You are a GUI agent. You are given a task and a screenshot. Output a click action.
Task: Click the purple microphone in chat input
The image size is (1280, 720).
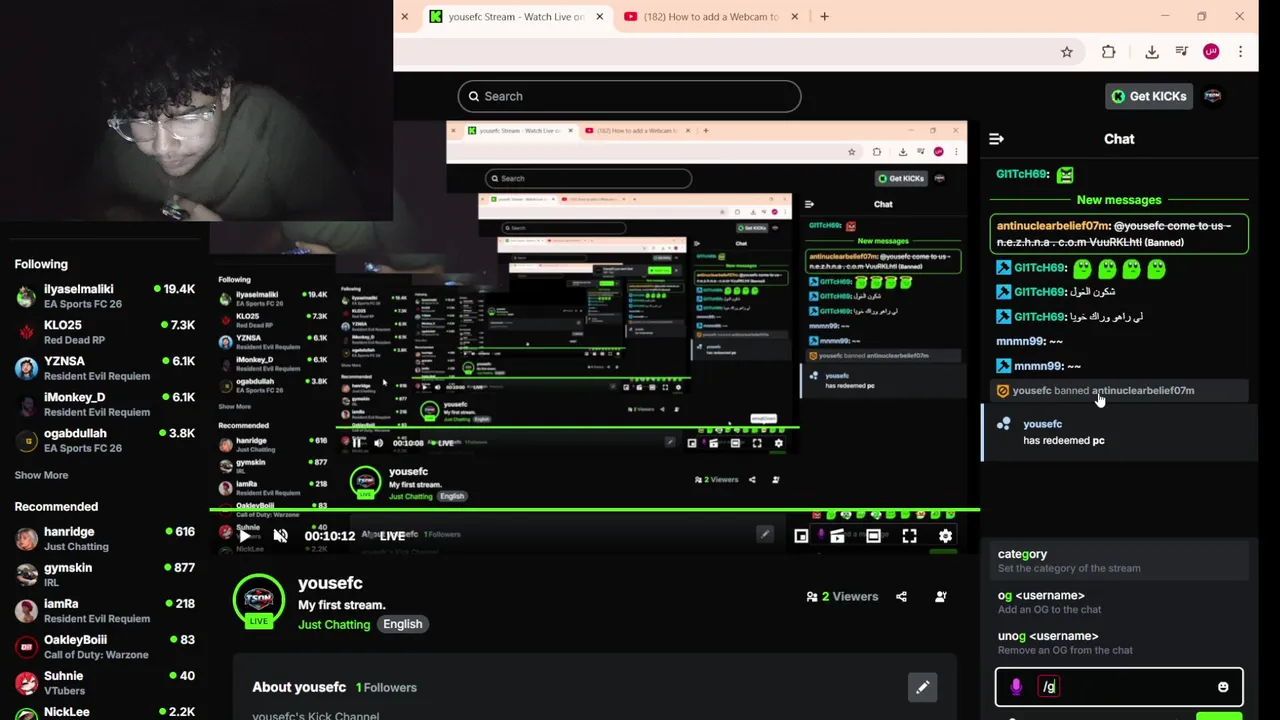click(x=1016, y=687)
